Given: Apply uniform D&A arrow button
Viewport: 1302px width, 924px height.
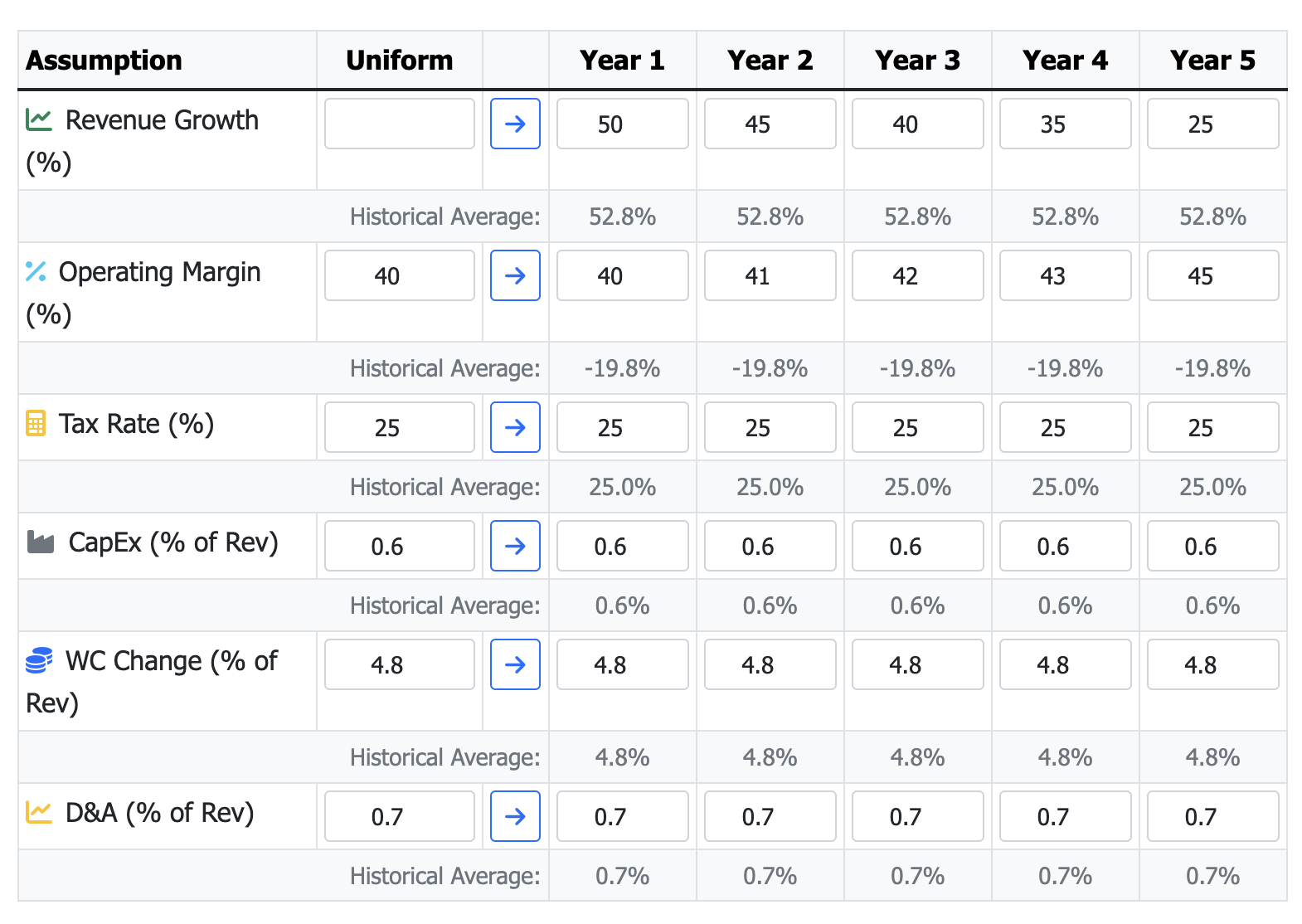Looking at the screenshot, I should (x=515, y=816).
